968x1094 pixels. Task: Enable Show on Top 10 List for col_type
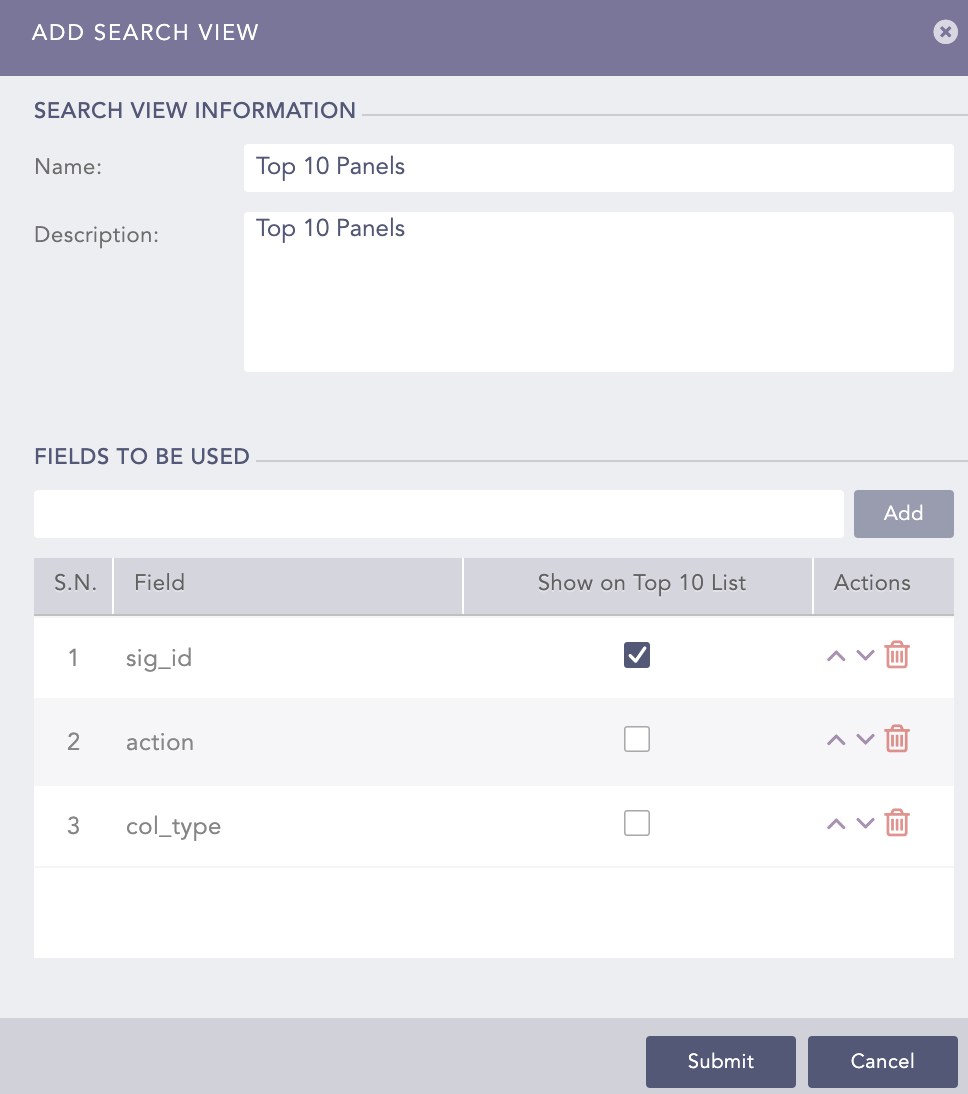pyautogui.click(x=637, y=823)
